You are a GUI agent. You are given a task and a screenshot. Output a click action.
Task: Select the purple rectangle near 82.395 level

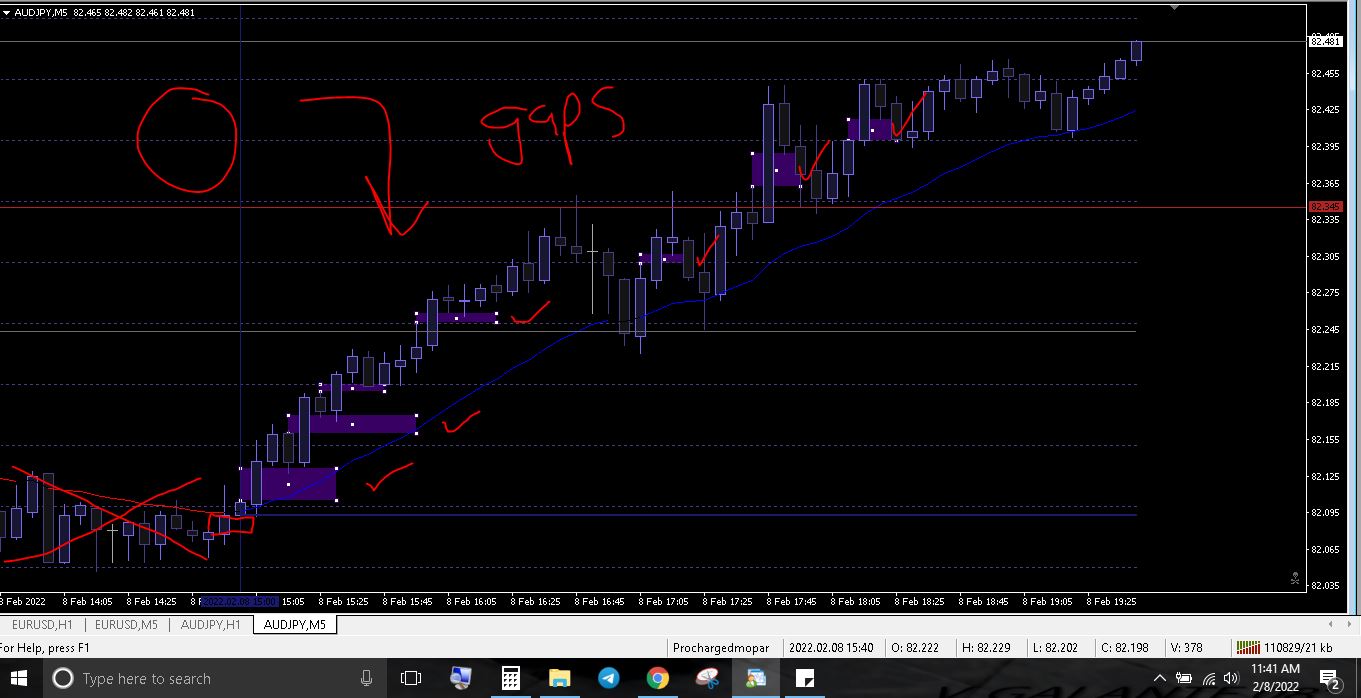pyautogui.click(x=775, y=169)
